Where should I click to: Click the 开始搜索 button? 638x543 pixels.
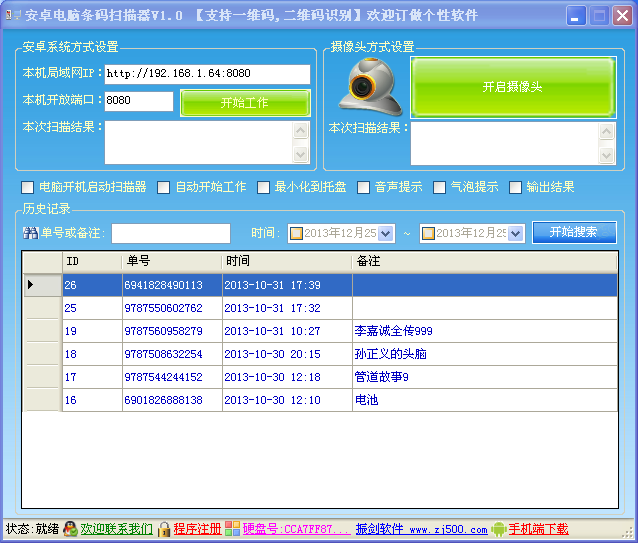(x=574, y=232)
